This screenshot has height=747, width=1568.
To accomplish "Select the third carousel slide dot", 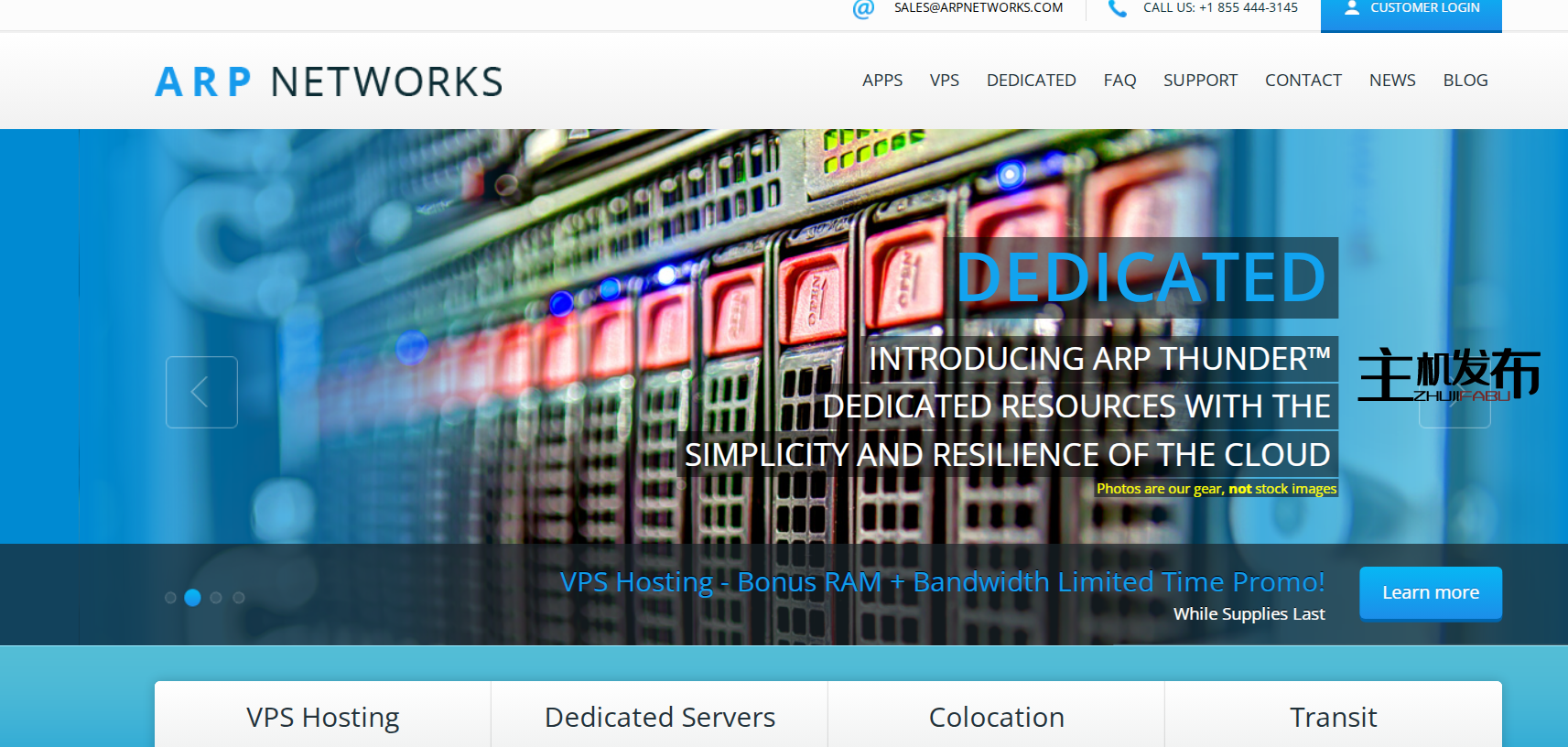I will click(216, 598).
